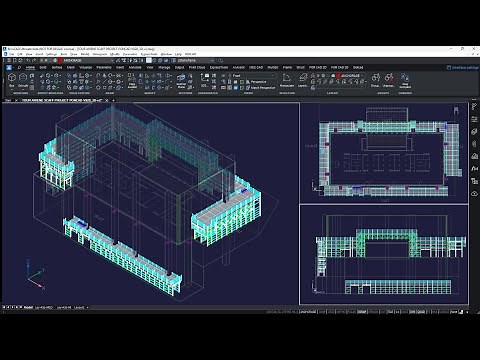Activate the Section Plane tool

(x=181, y=80)
